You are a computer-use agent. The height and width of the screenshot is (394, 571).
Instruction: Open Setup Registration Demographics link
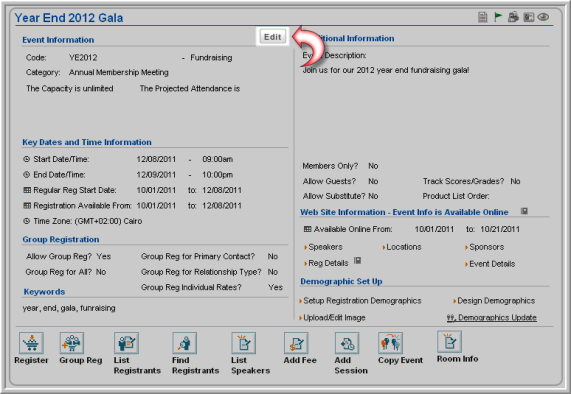pyautogui.click(x=362, y=301)
